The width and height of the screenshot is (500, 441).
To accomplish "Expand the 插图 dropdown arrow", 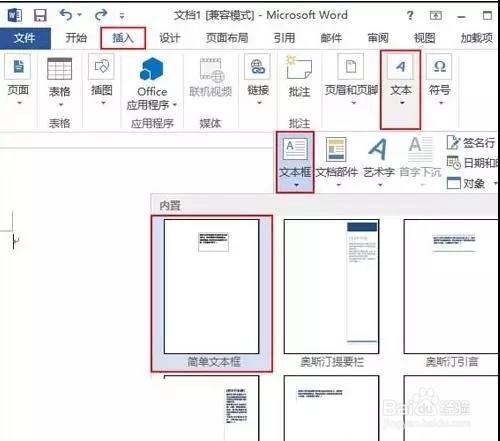I will 103,103.
